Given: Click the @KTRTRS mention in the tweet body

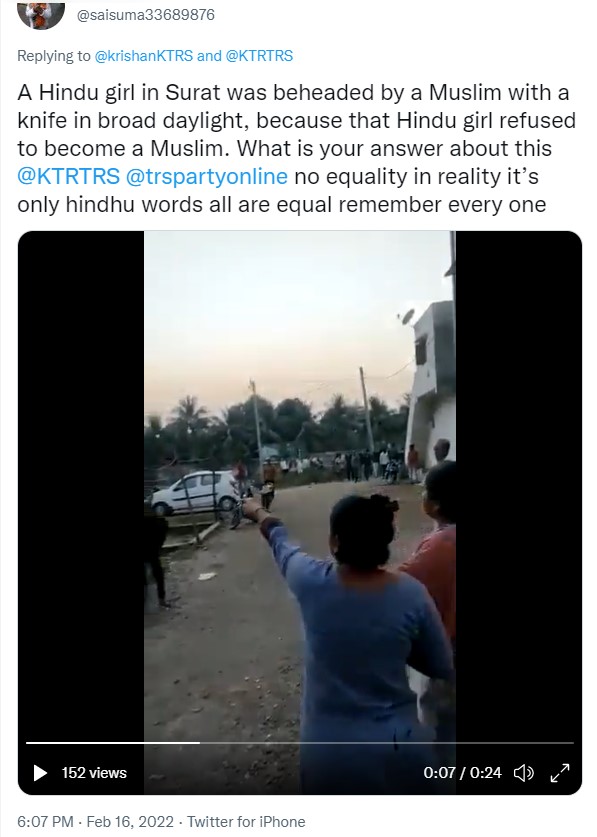Looking at the screenshot, I should [x=68, y=176].
